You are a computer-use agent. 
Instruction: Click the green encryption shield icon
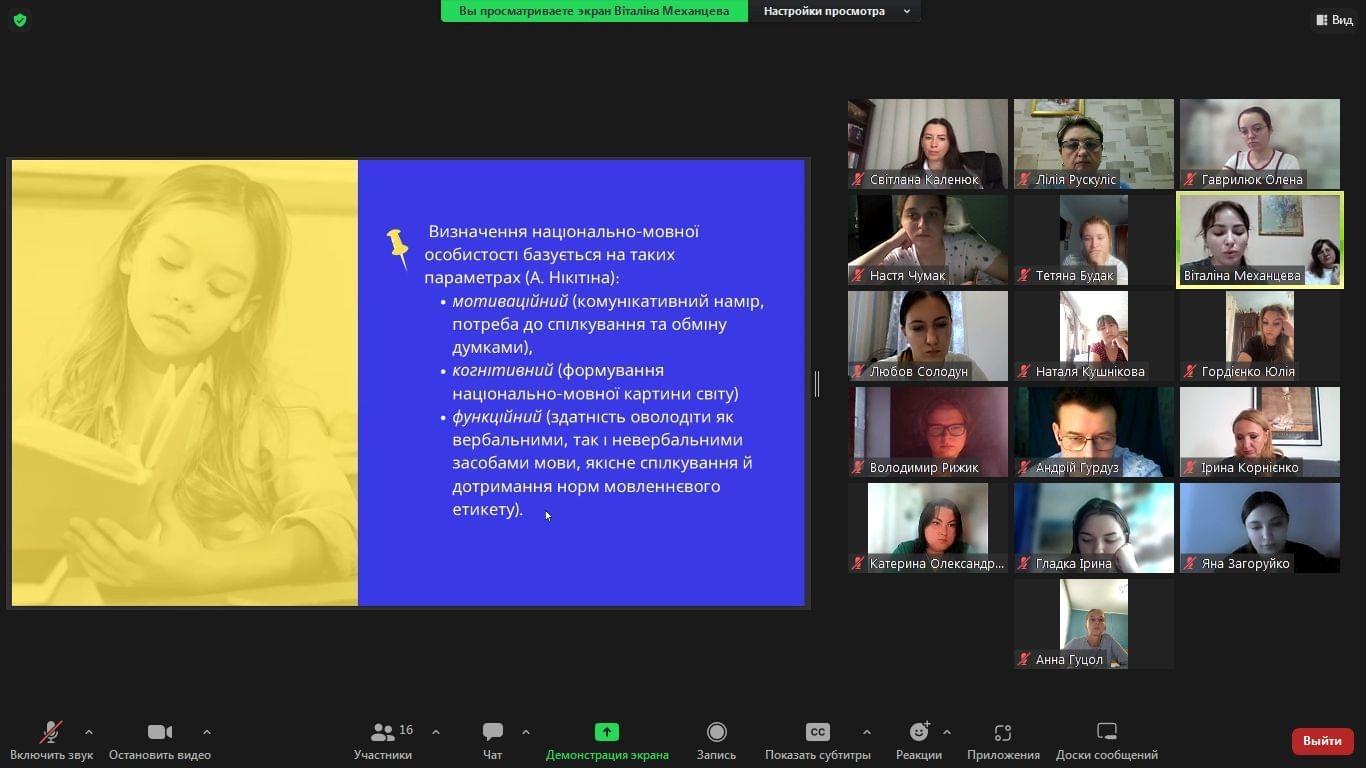point(20,20)
